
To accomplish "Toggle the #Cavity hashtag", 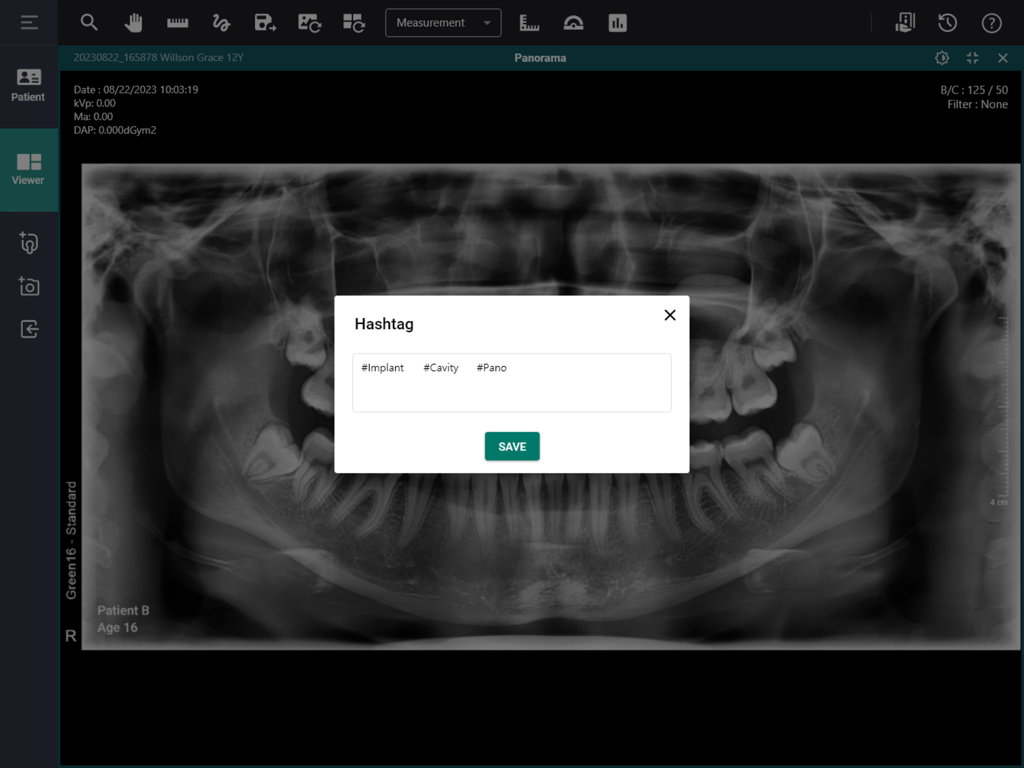I will click(440, 367).
